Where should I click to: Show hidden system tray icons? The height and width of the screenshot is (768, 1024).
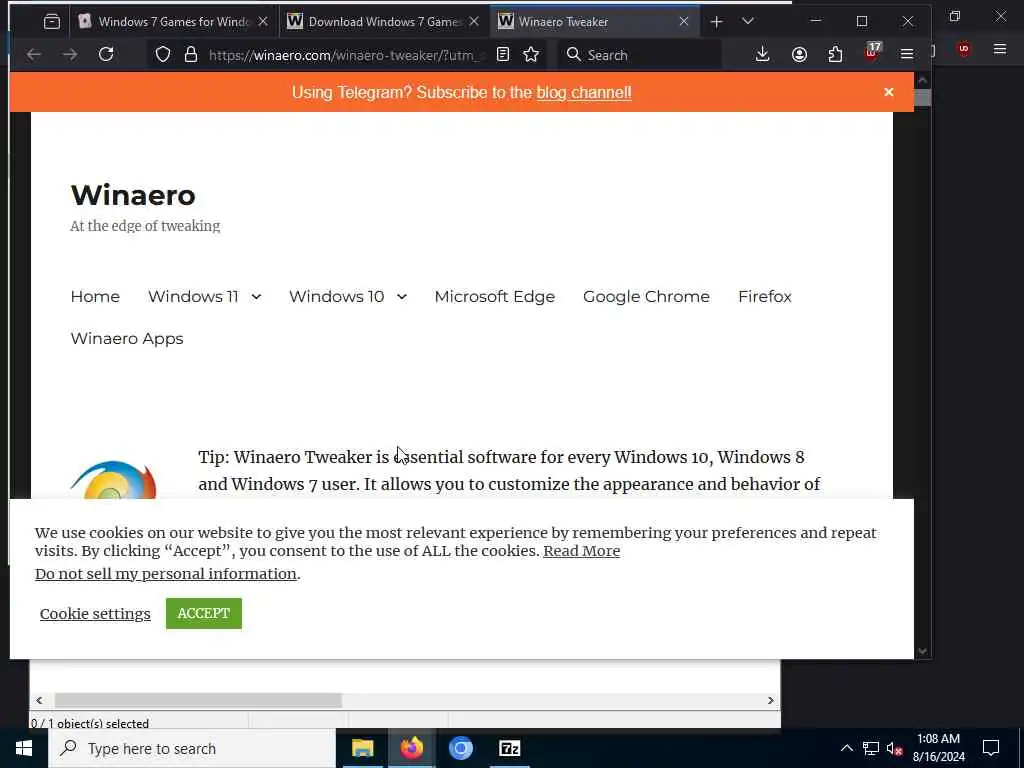tap(846, 748)
